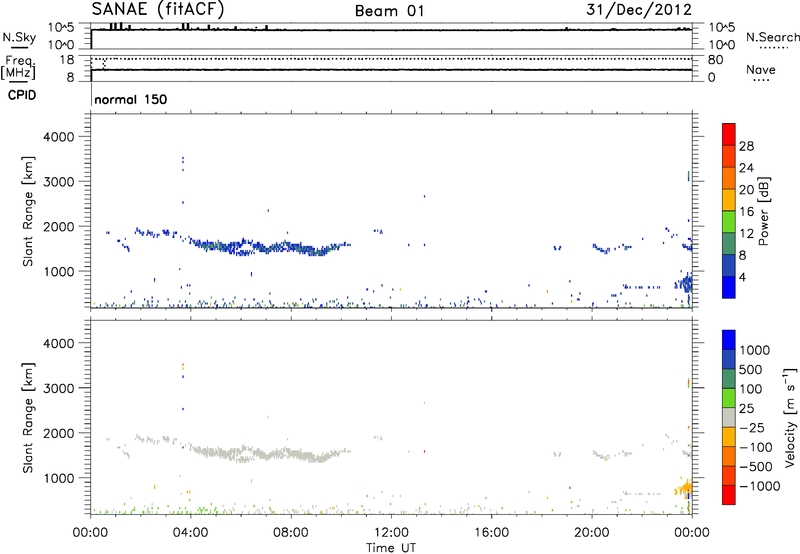Screen dimensions: 800x554
Task: Click the 16:00 time tick label
Action: point(491,533)
